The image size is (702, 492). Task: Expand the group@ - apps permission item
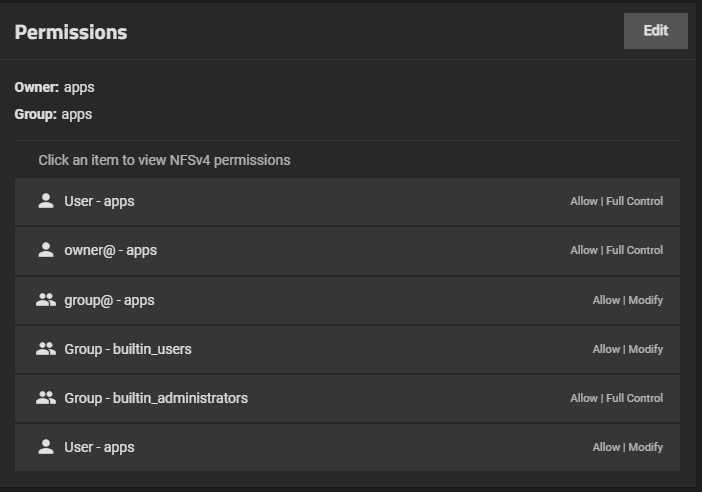[347, 300]
